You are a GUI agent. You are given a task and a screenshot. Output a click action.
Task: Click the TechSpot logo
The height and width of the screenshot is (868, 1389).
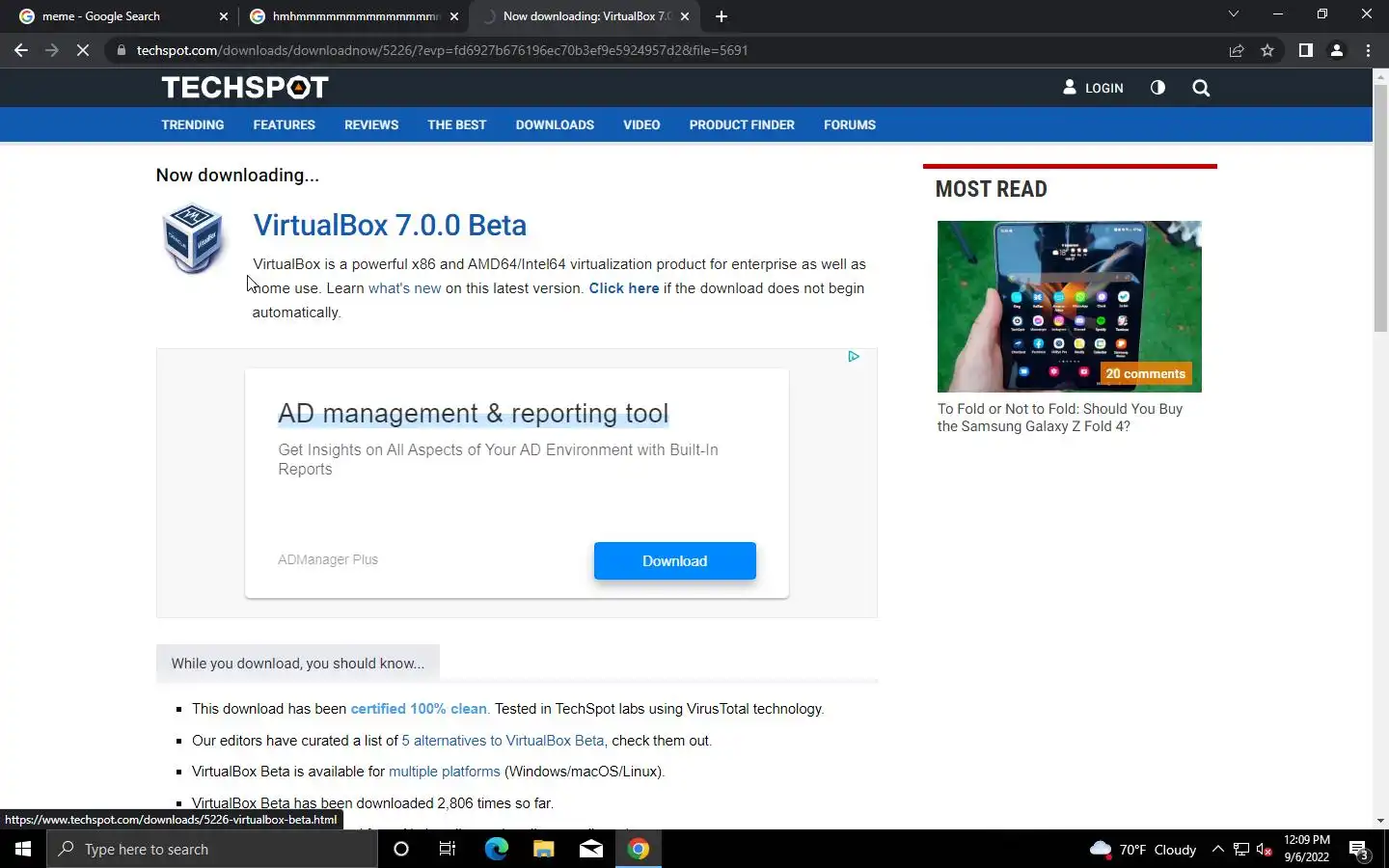coord(245,88)
